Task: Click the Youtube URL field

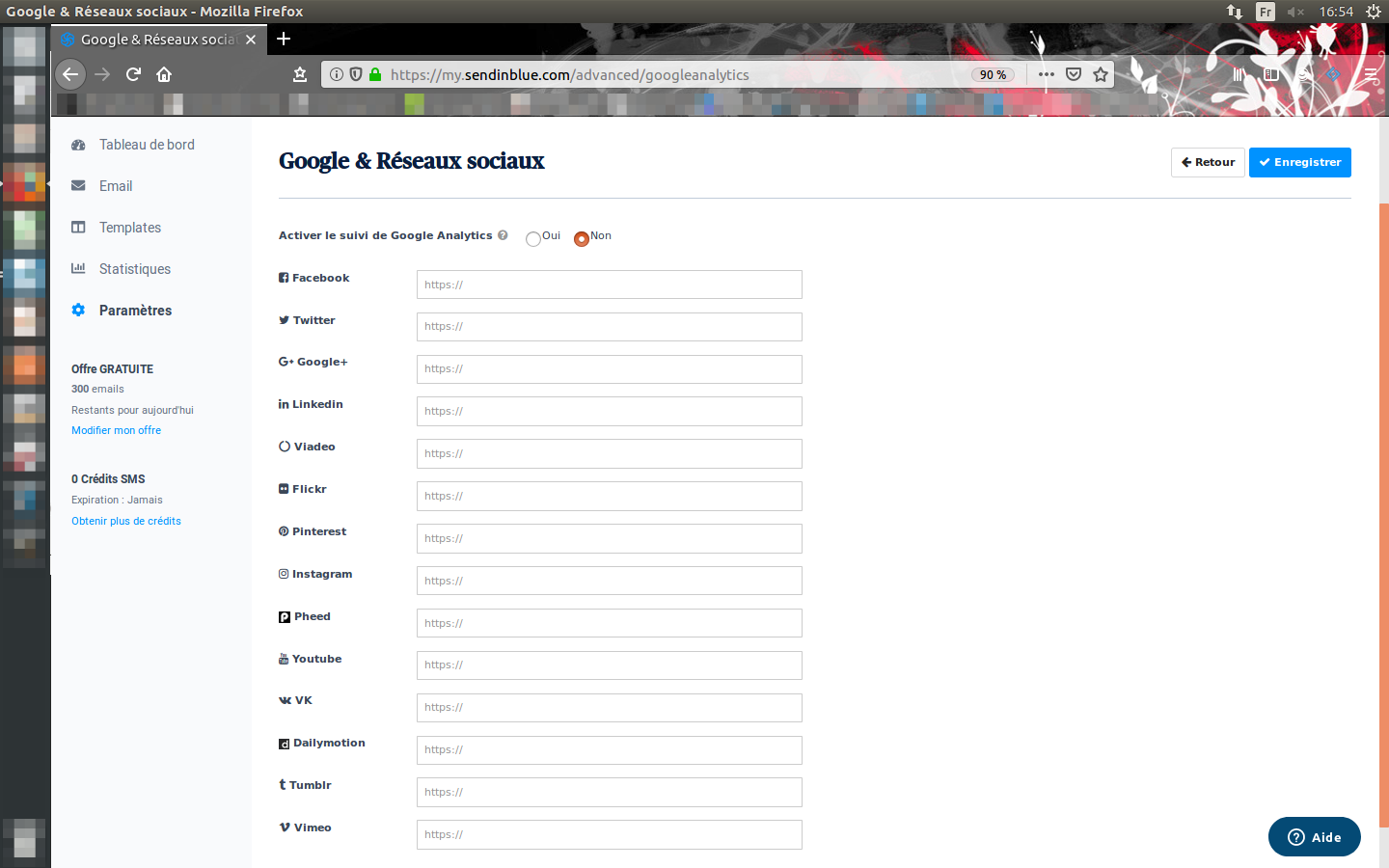Action: click(609, 665)
